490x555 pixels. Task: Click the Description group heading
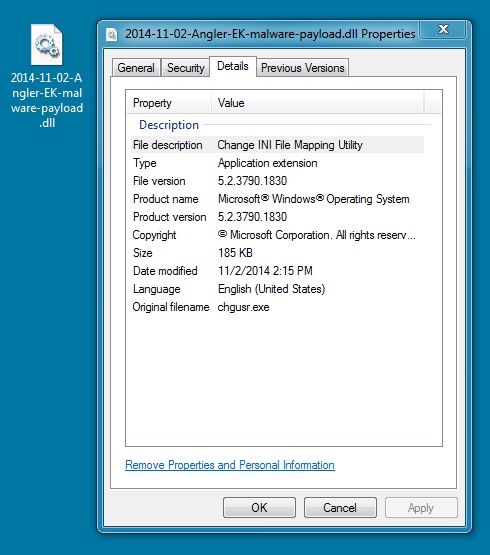(x=169, y=125)
